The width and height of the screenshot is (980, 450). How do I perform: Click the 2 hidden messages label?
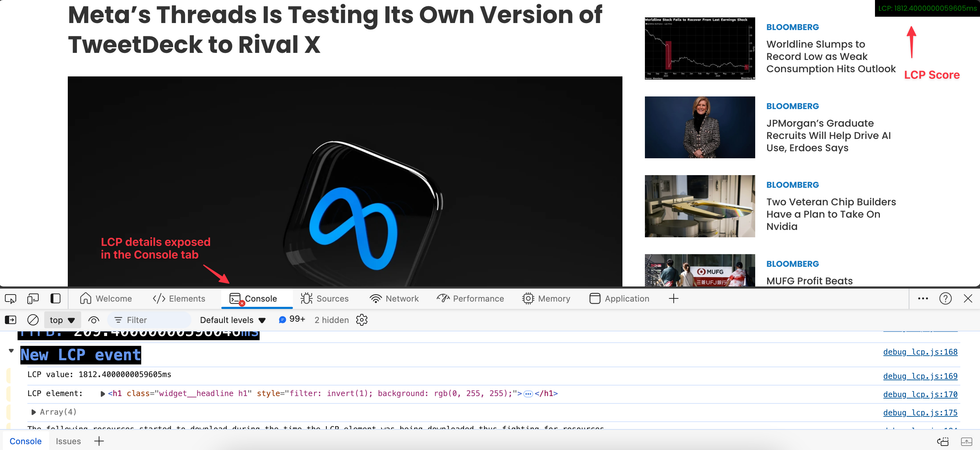pyautogui.click(x=331, y=320)
